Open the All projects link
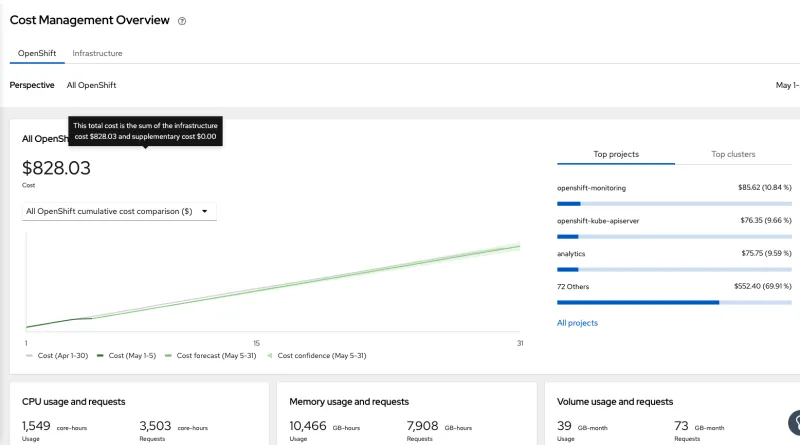 (577, 323)
